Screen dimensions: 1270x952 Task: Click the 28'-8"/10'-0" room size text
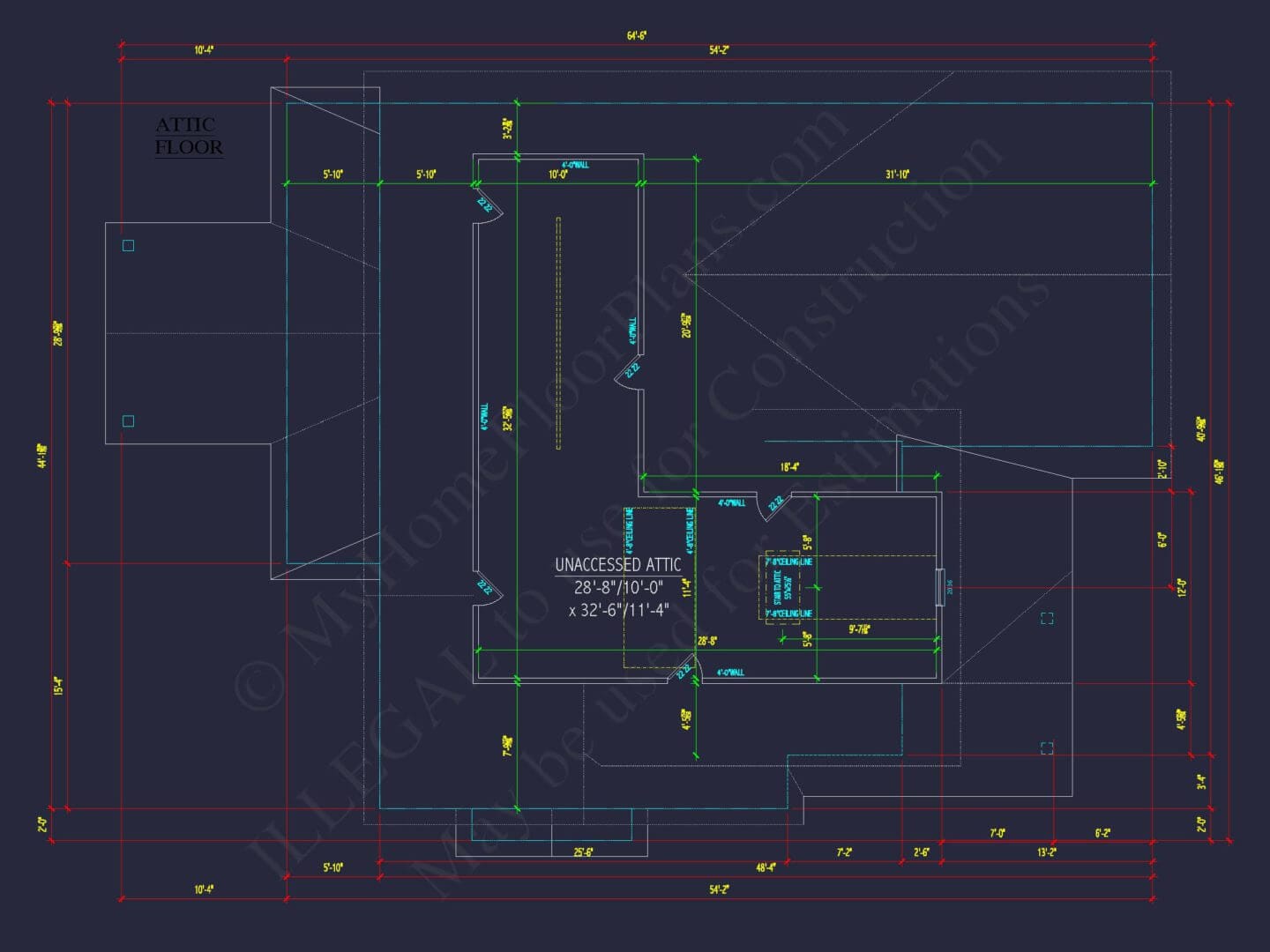[x=618, y=587]
